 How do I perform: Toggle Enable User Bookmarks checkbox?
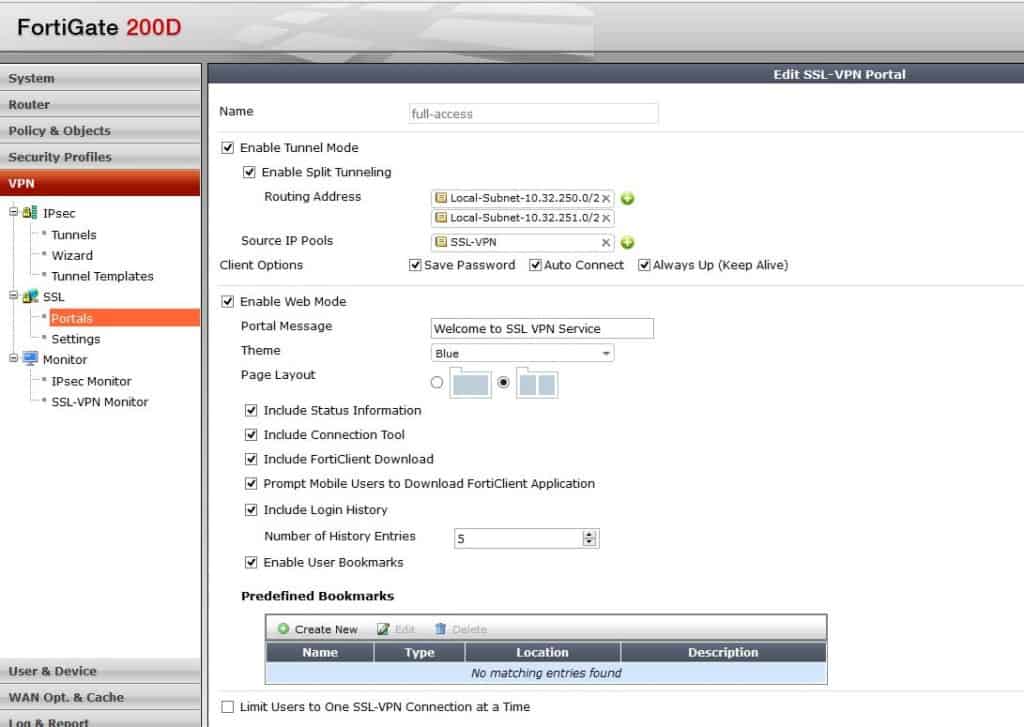pyautogui.click(x=251, y=562)
